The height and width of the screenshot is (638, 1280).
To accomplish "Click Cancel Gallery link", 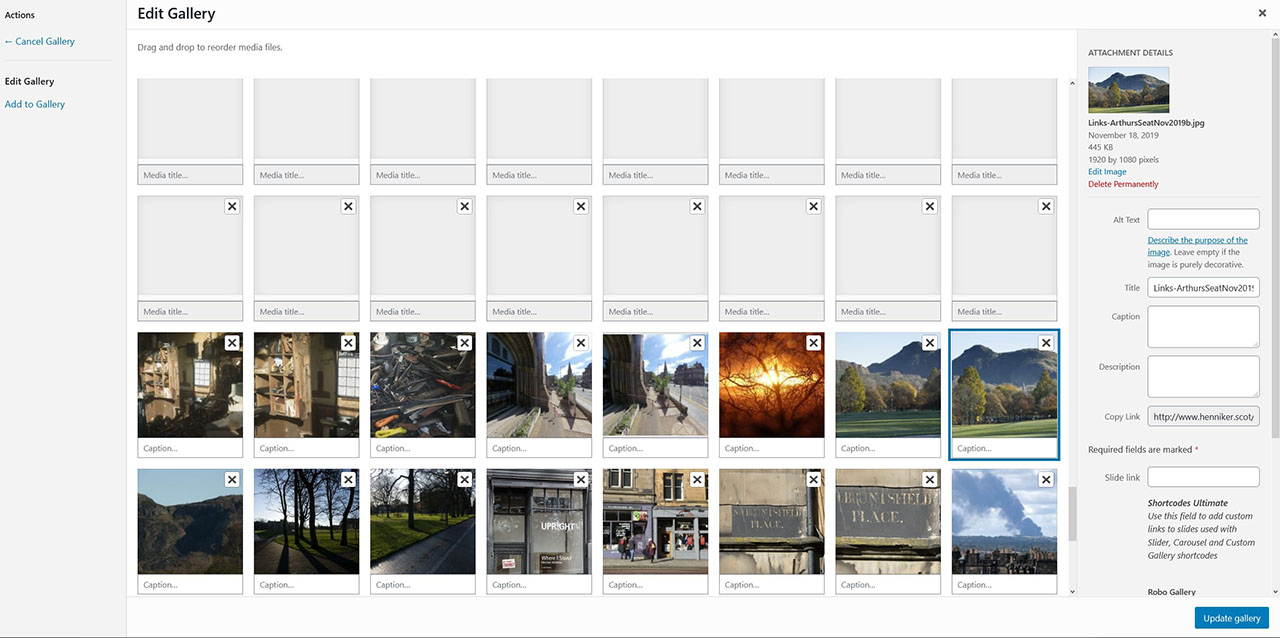I will pos(40,41).
